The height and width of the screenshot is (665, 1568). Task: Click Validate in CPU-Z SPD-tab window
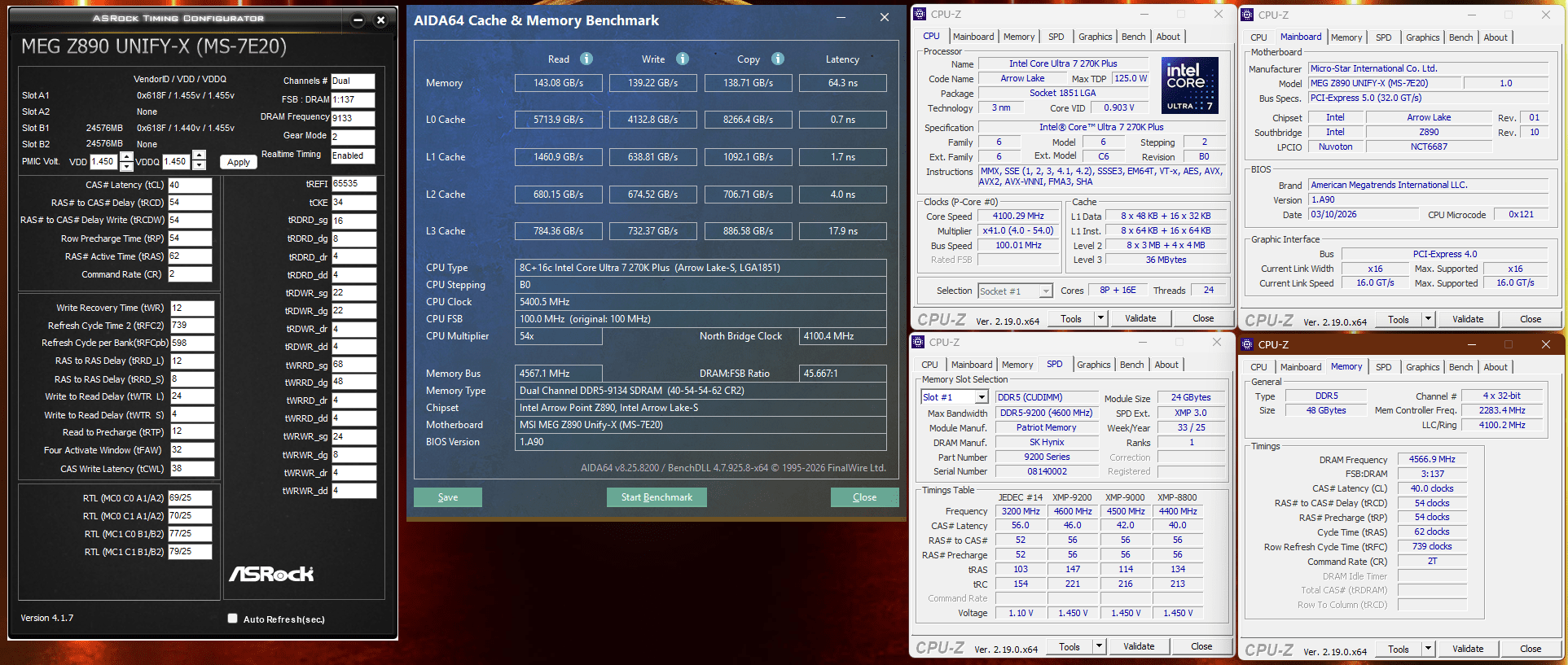[x=1139, y=646]
